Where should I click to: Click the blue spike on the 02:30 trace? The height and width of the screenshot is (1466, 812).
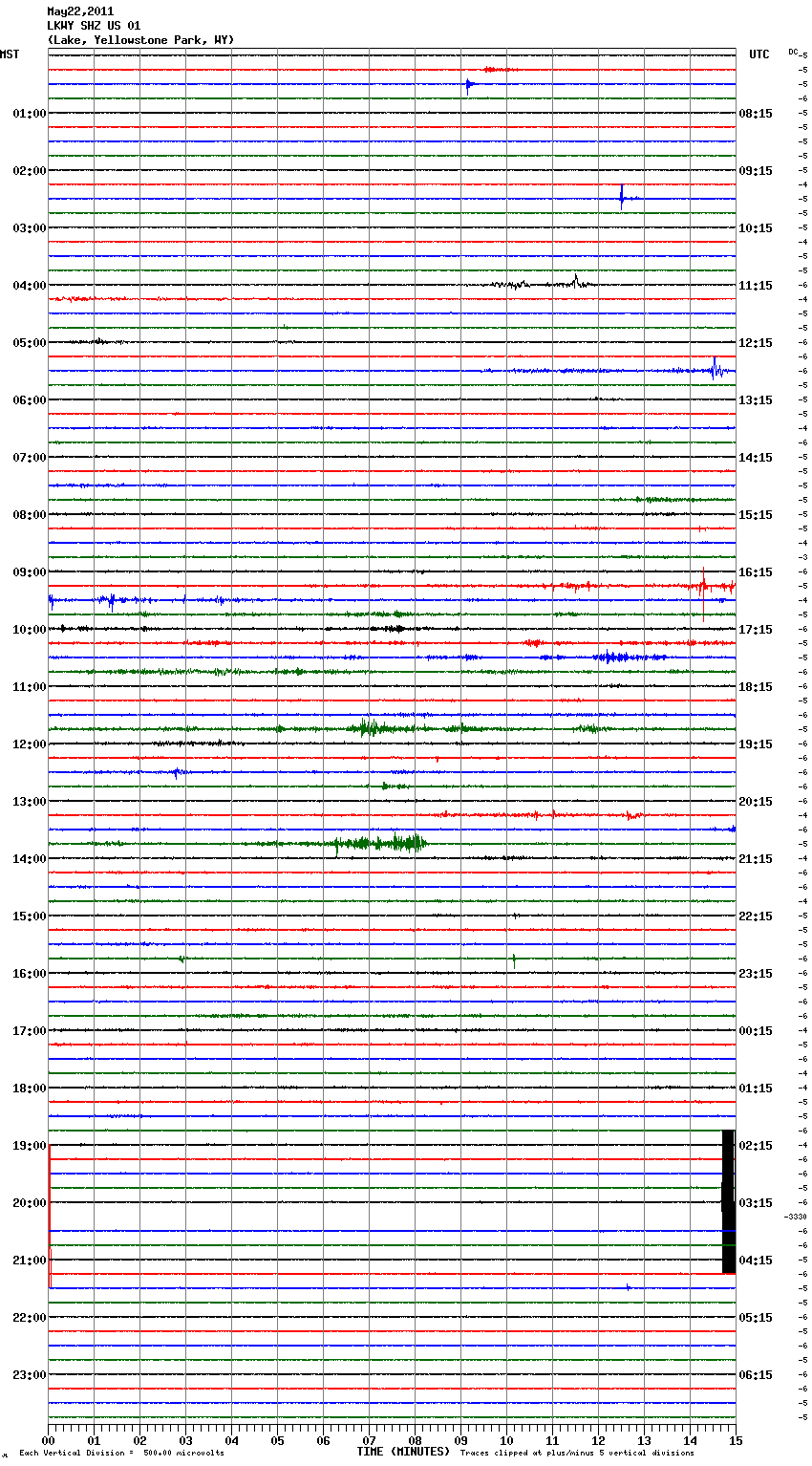click(x=622, y=197)
